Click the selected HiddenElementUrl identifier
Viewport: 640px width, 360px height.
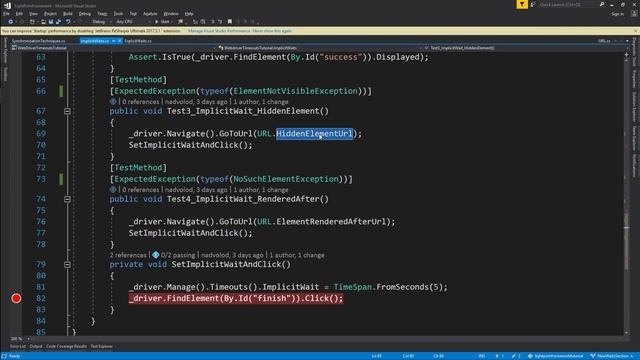314,133
